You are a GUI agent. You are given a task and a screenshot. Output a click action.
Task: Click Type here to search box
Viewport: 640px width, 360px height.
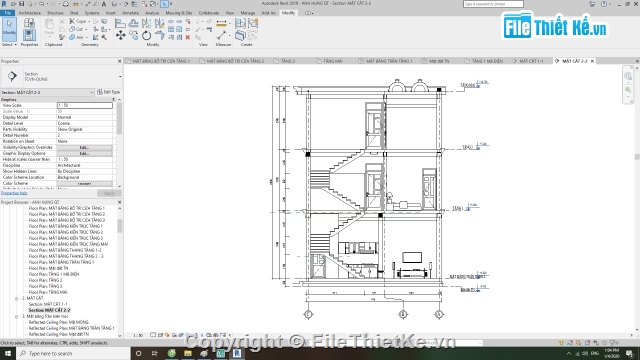click(x=73, y=353)
